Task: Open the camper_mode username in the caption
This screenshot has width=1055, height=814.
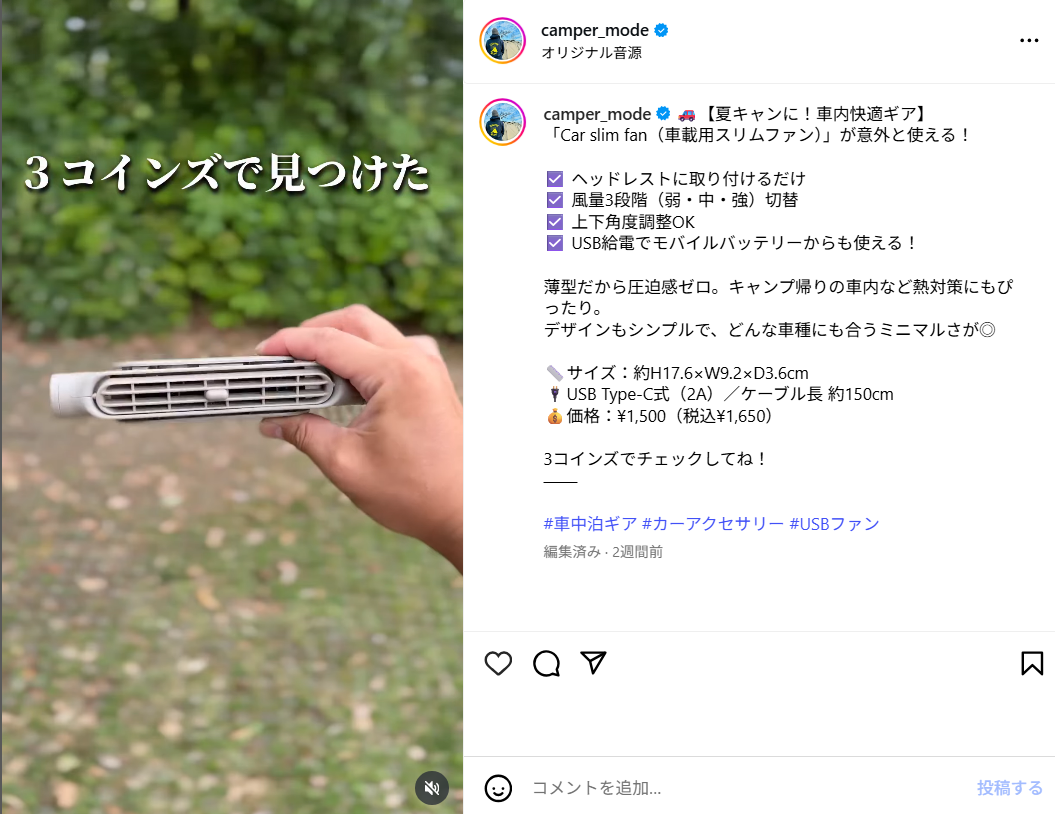Action: pyautogui.click(x=597, y=114)
